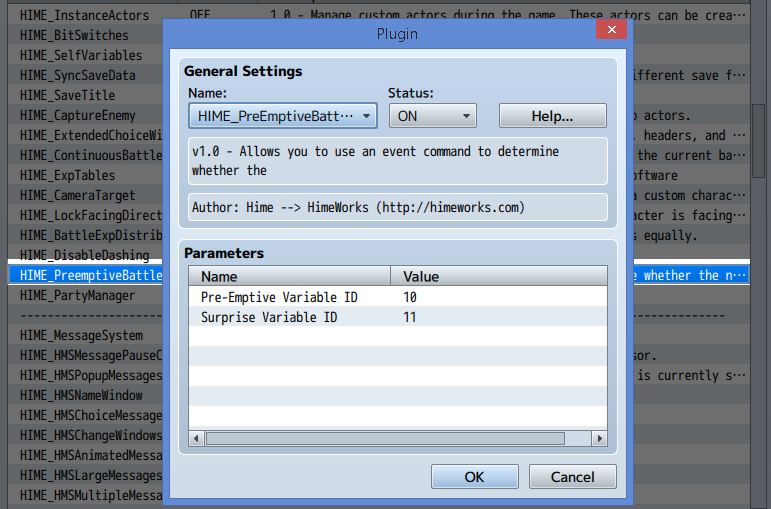Click the parameters scrollbar right arrow
The height and width of the screenshot is (509, 771).
tap(599, 438)
